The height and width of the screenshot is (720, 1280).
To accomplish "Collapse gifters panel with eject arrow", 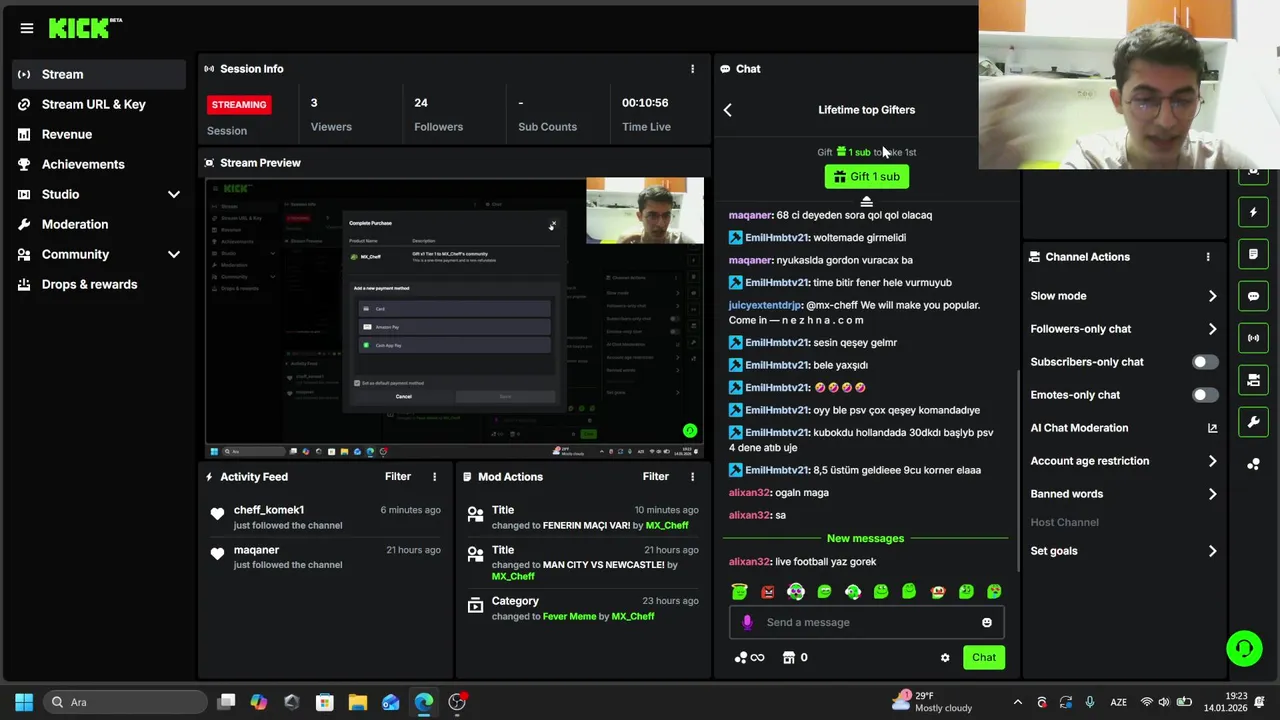I will (867, 202).
